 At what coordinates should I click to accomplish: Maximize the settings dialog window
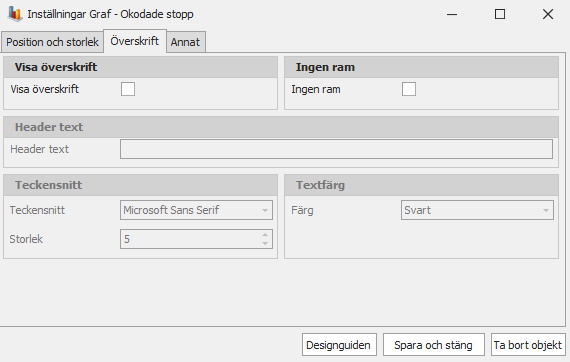pos(500,14)
